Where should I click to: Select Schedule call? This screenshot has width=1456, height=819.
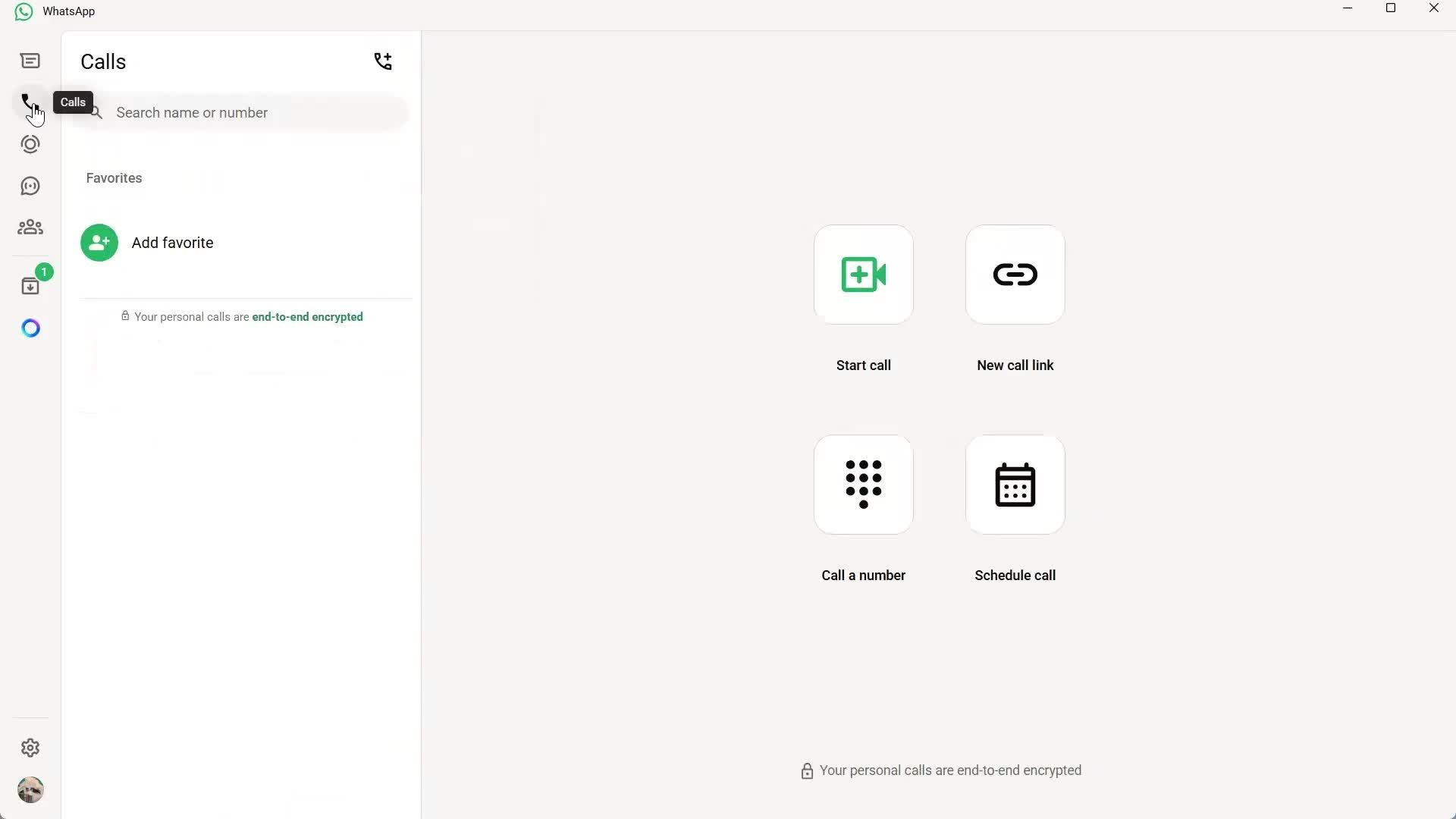(1015, 485)
